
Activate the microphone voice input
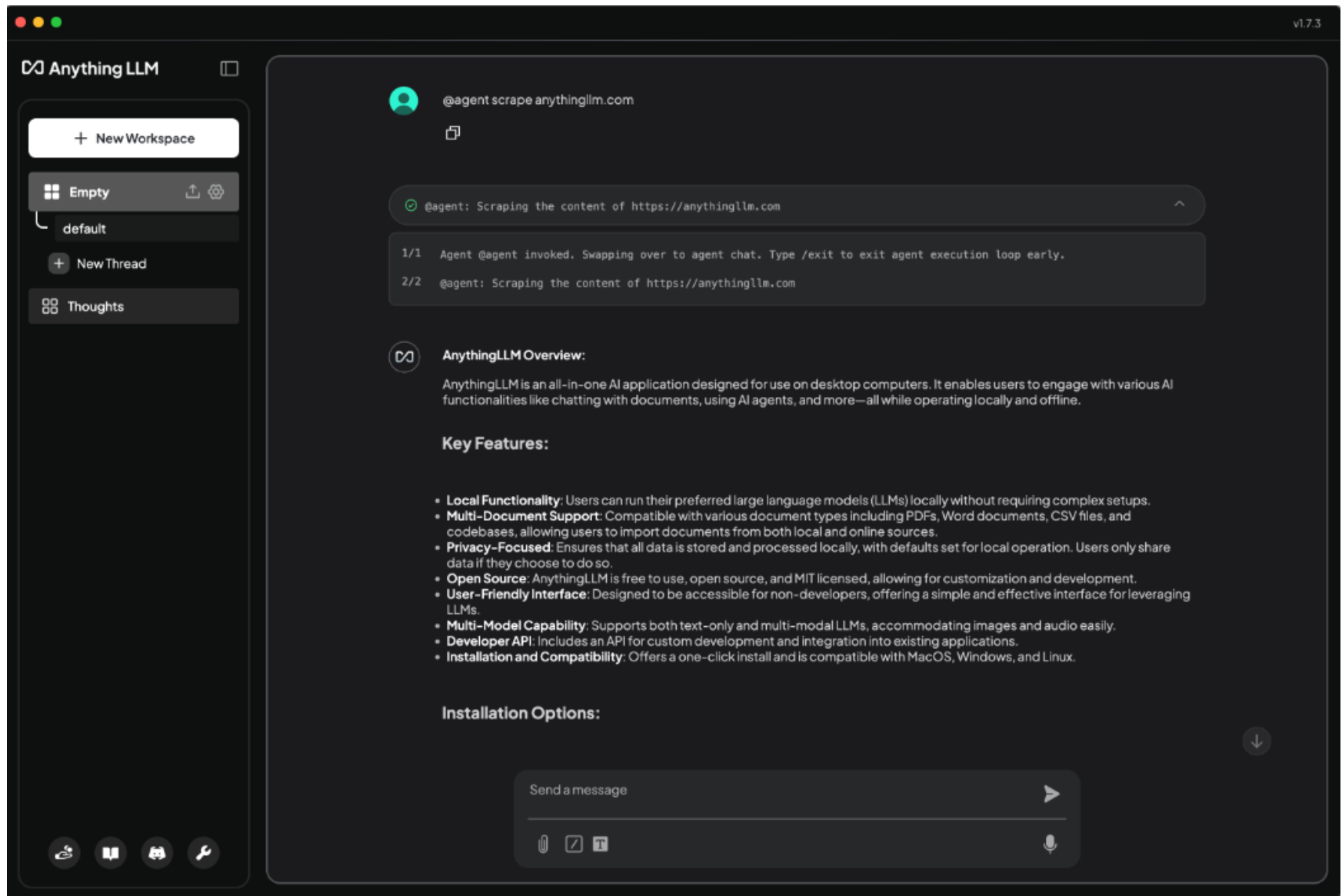pos(1050,844)
